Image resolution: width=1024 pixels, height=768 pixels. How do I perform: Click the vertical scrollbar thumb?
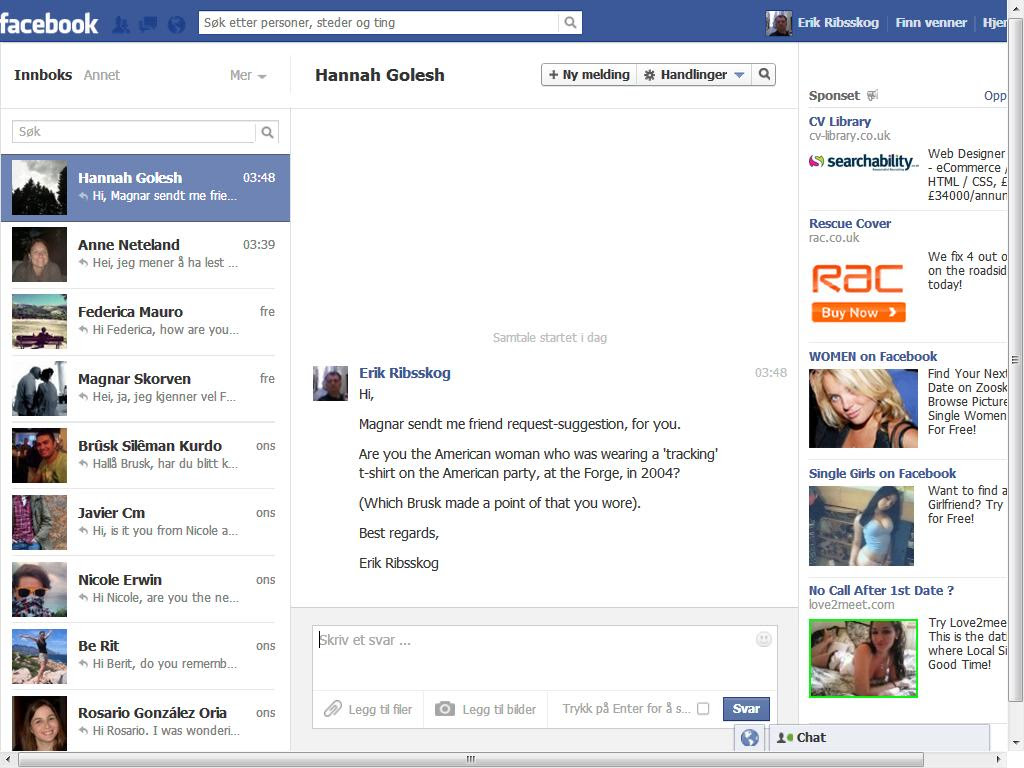point(1015,359)
